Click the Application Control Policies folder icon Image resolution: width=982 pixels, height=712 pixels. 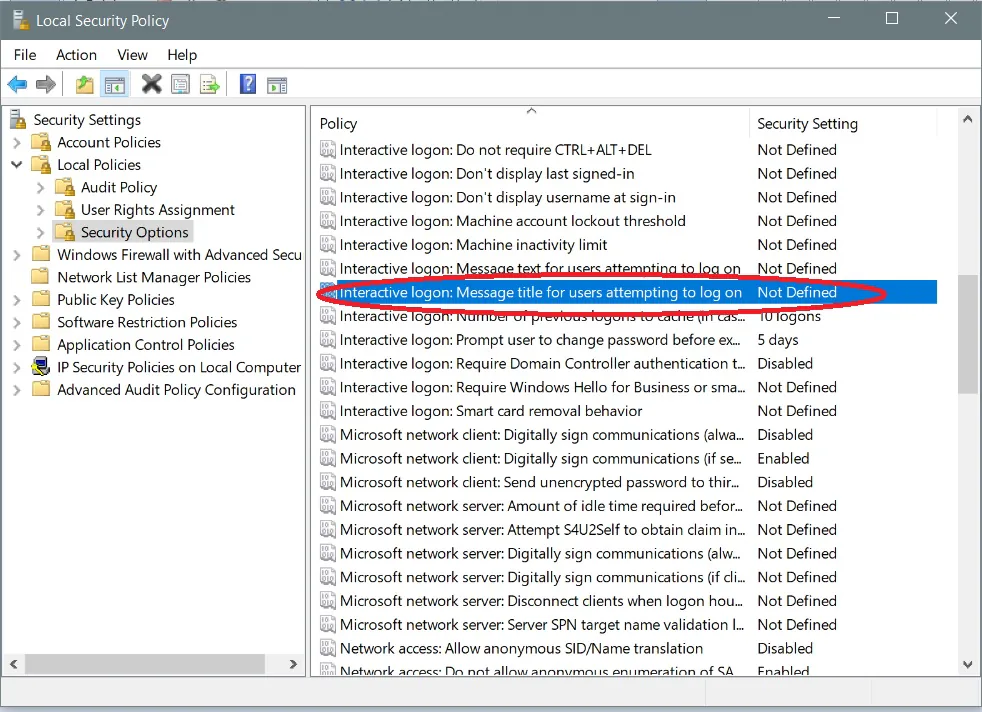tap(41, 344)
